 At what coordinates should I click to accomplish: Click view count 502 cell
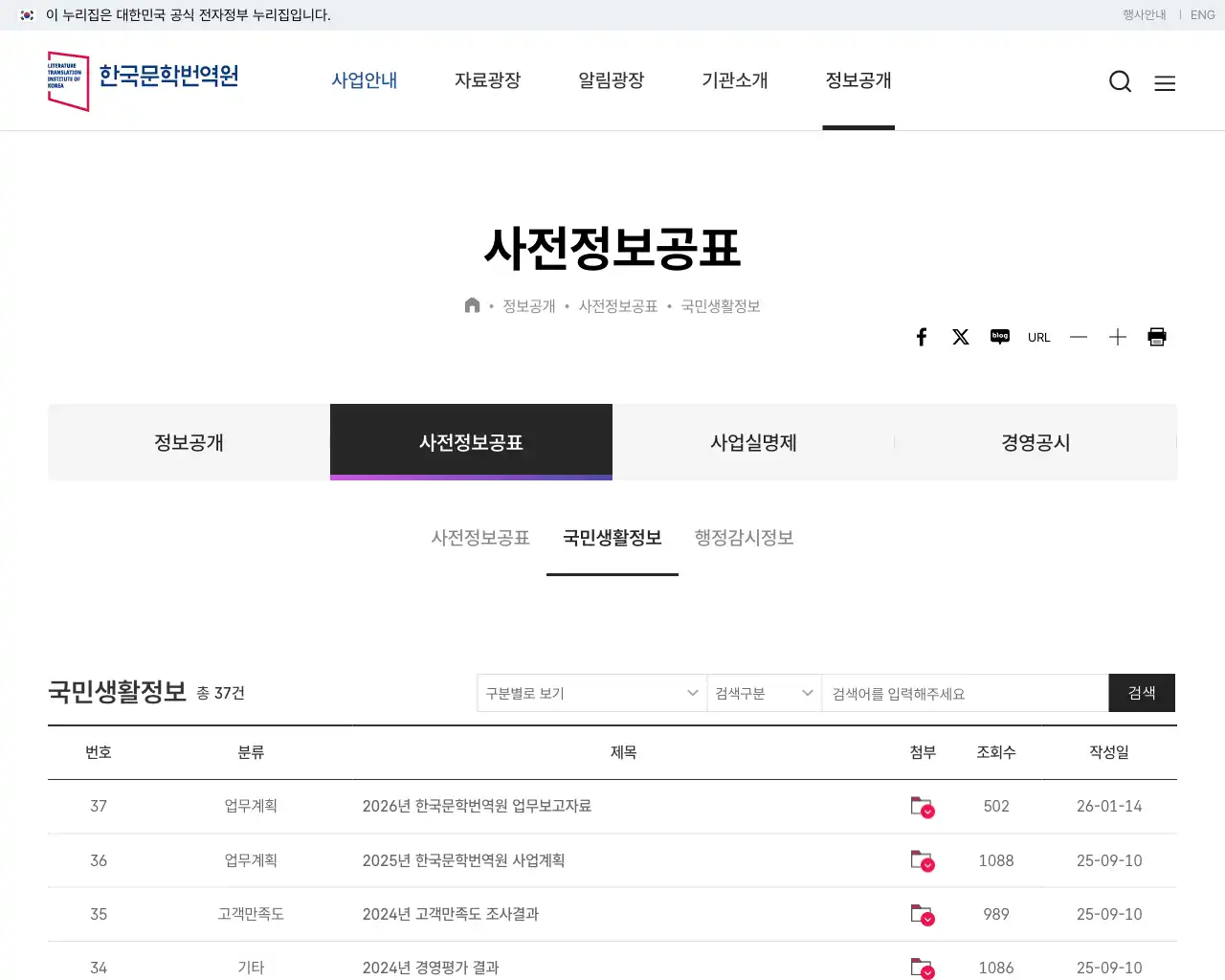pyautogui.click(x=996, y=807)
